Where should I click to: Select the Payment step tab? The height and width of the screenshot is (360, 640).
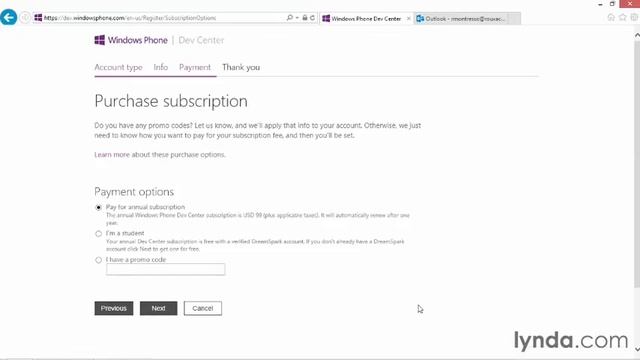point(195,67)
